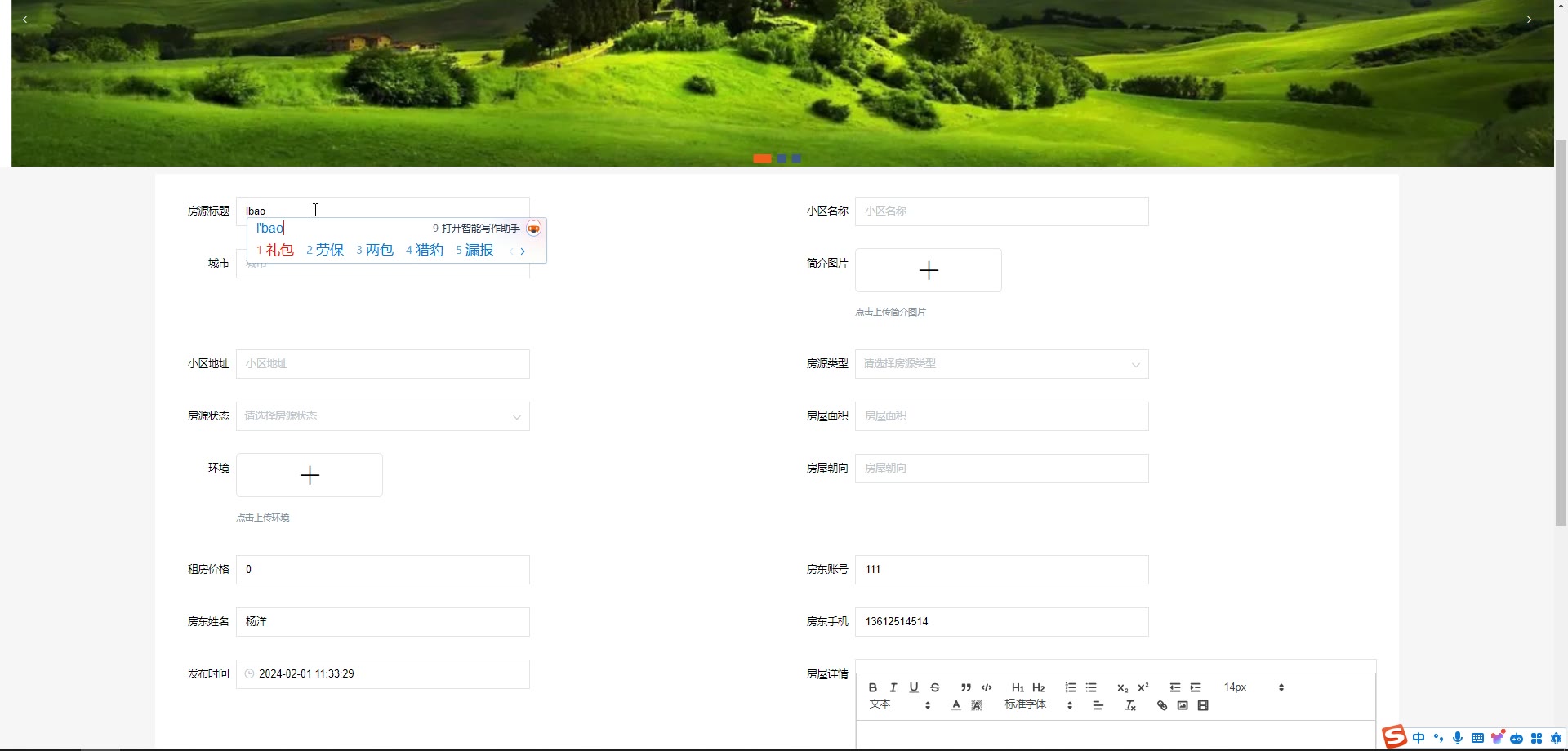1568x751 pixels.
Task: Clear text formatting in the editor
Action: click(x=1130, y=705)
